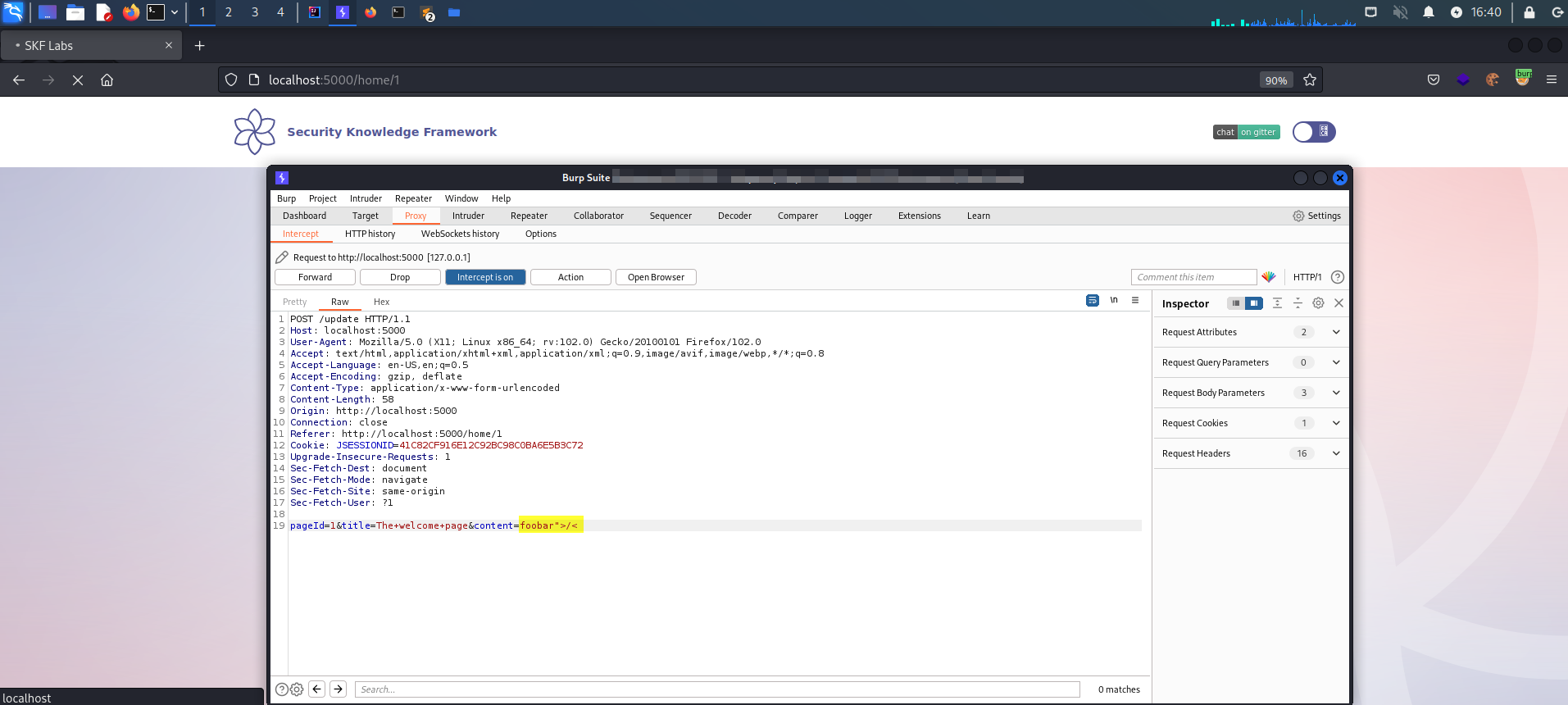Go back in Firefox
The height and width of the screenshot is (705, 1568).
(19, 80)
